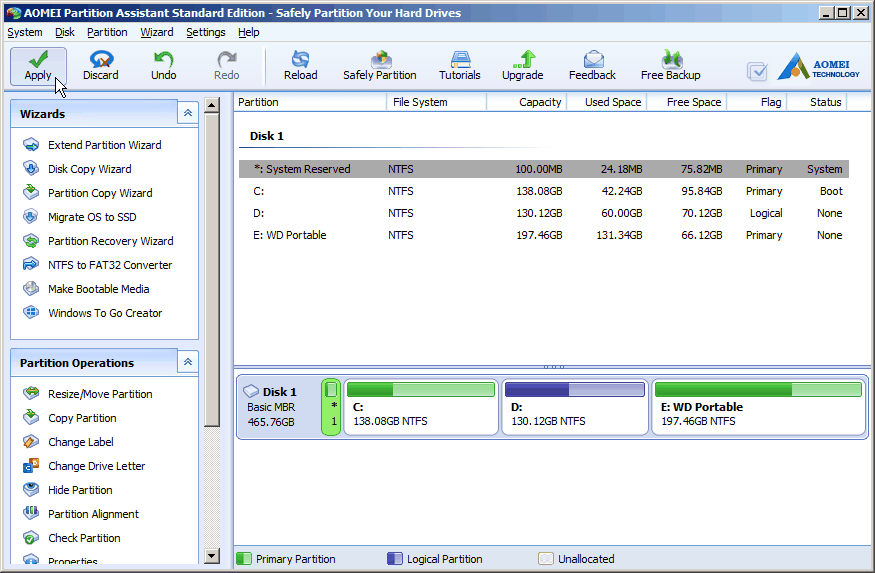The image size is (875, 573).
Task: Click Primary Partition legend swatch
Action: [244, 559]
